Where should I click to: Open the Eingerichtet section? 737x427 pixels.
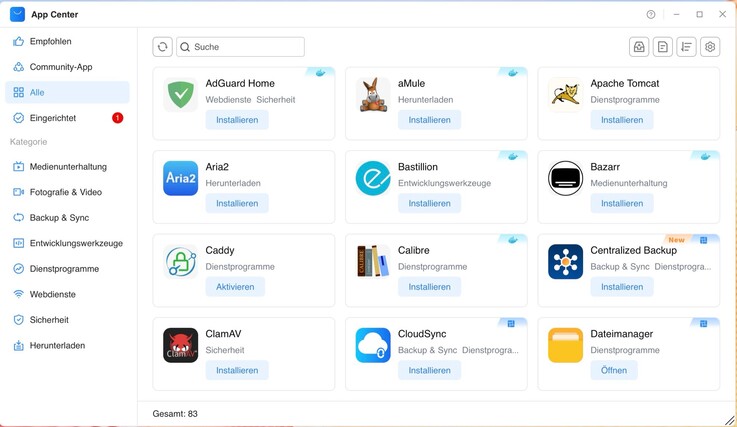[67, 118]
